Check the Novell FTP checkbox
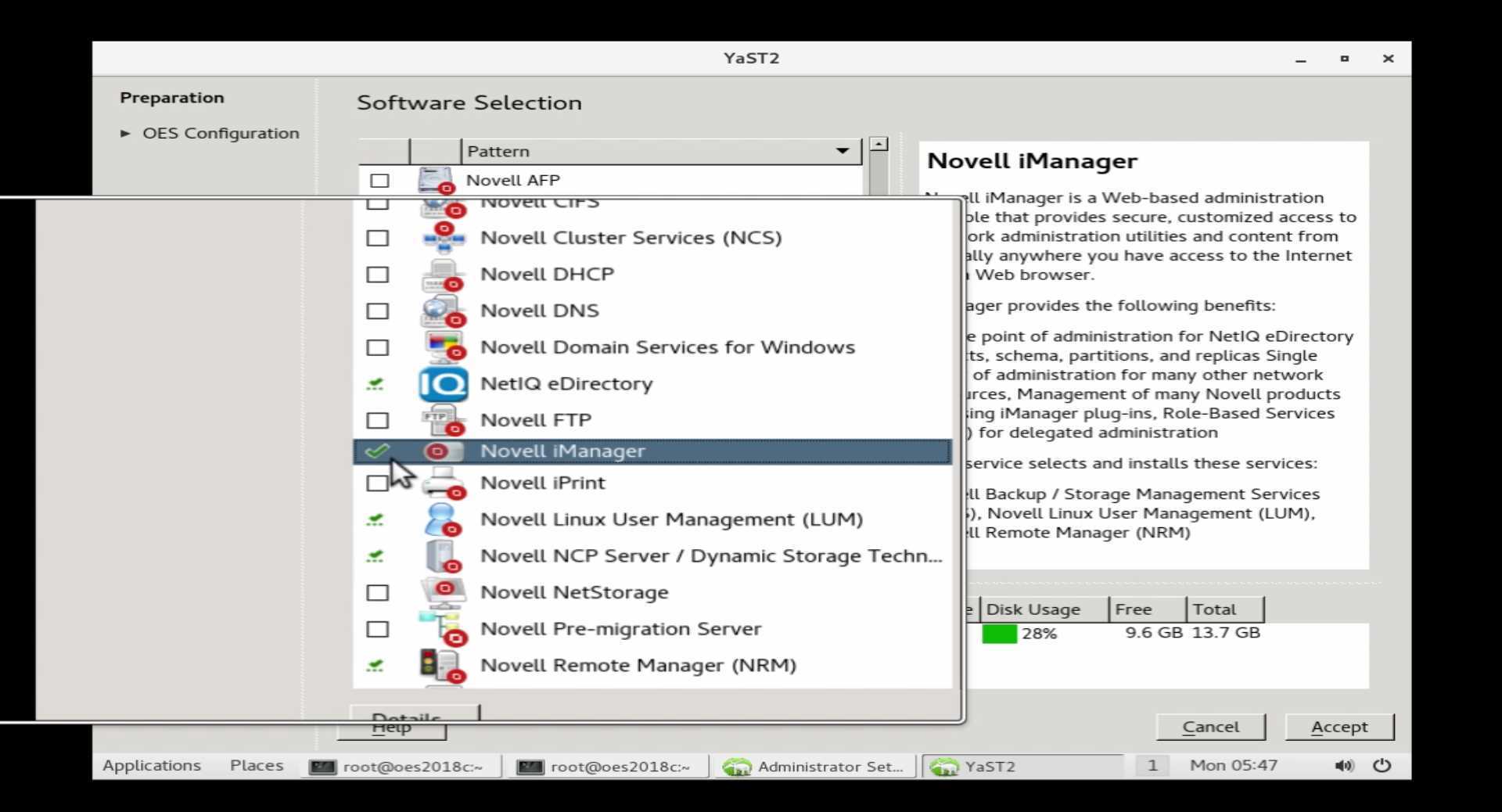 (x=378, y=421)
